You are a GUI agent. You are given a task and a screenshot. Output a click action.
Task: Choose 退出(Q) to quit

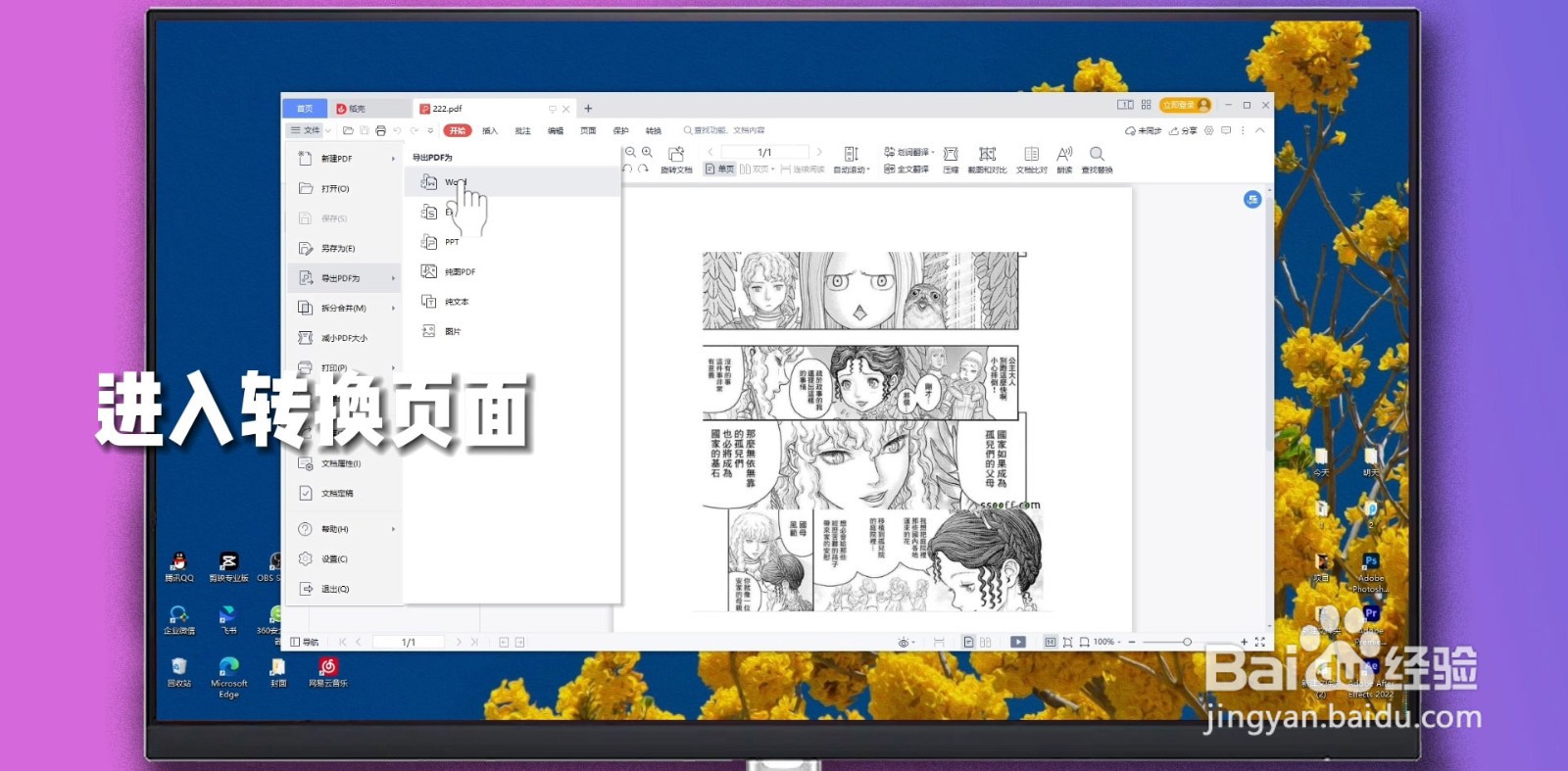point(345,589)
